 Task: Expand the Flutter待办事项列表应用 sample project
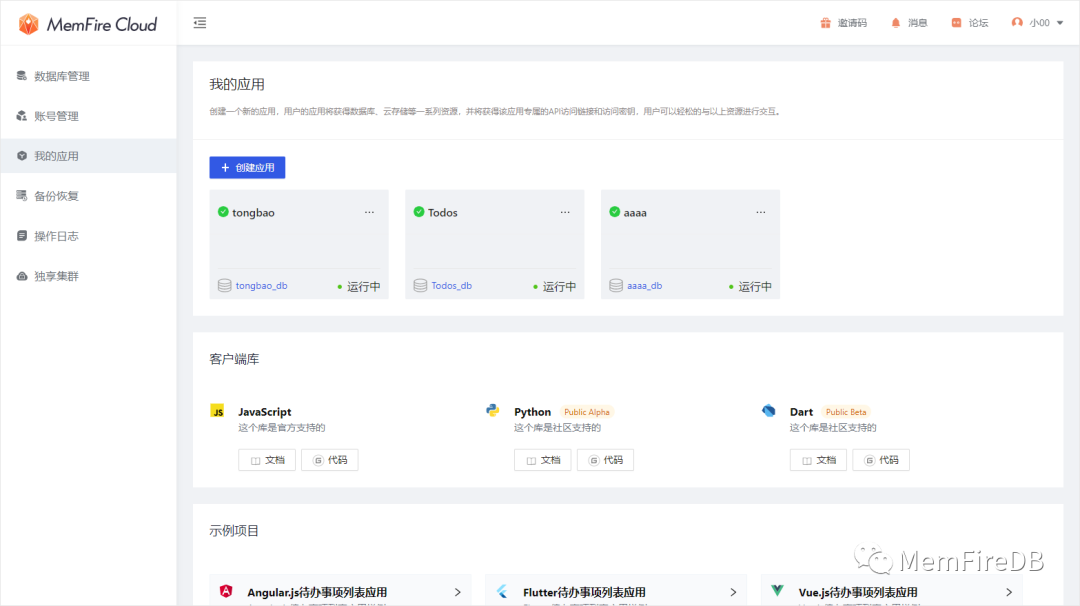coord(734,591)
